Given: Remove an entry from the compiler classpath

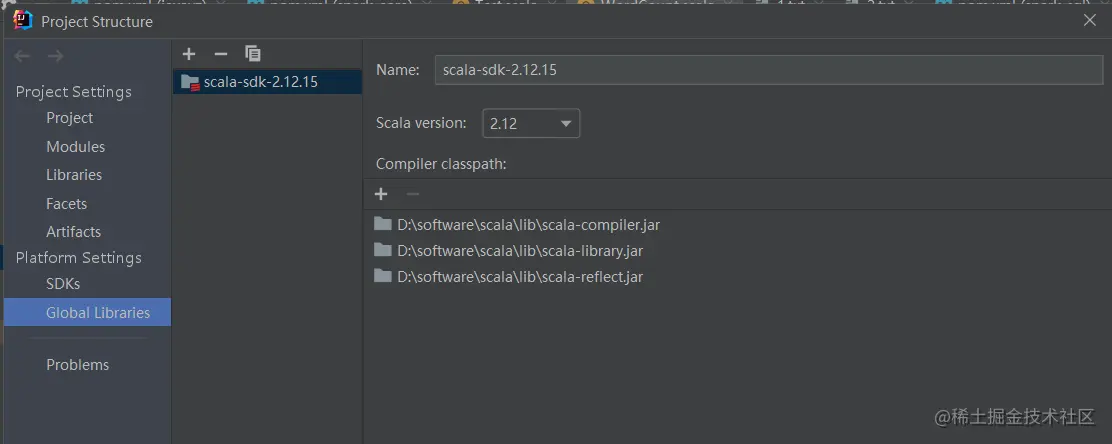Looking at the screenshot, I should tap(413, 194).
